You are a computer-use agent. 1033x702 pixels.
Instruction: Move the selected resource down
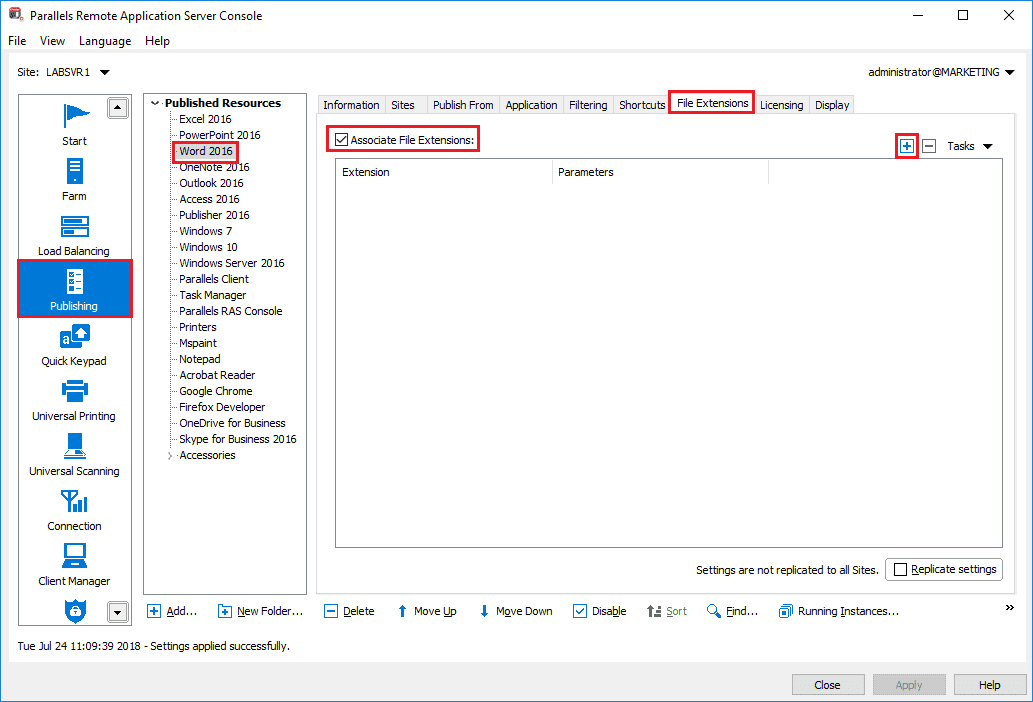click(x=516, y=611)
